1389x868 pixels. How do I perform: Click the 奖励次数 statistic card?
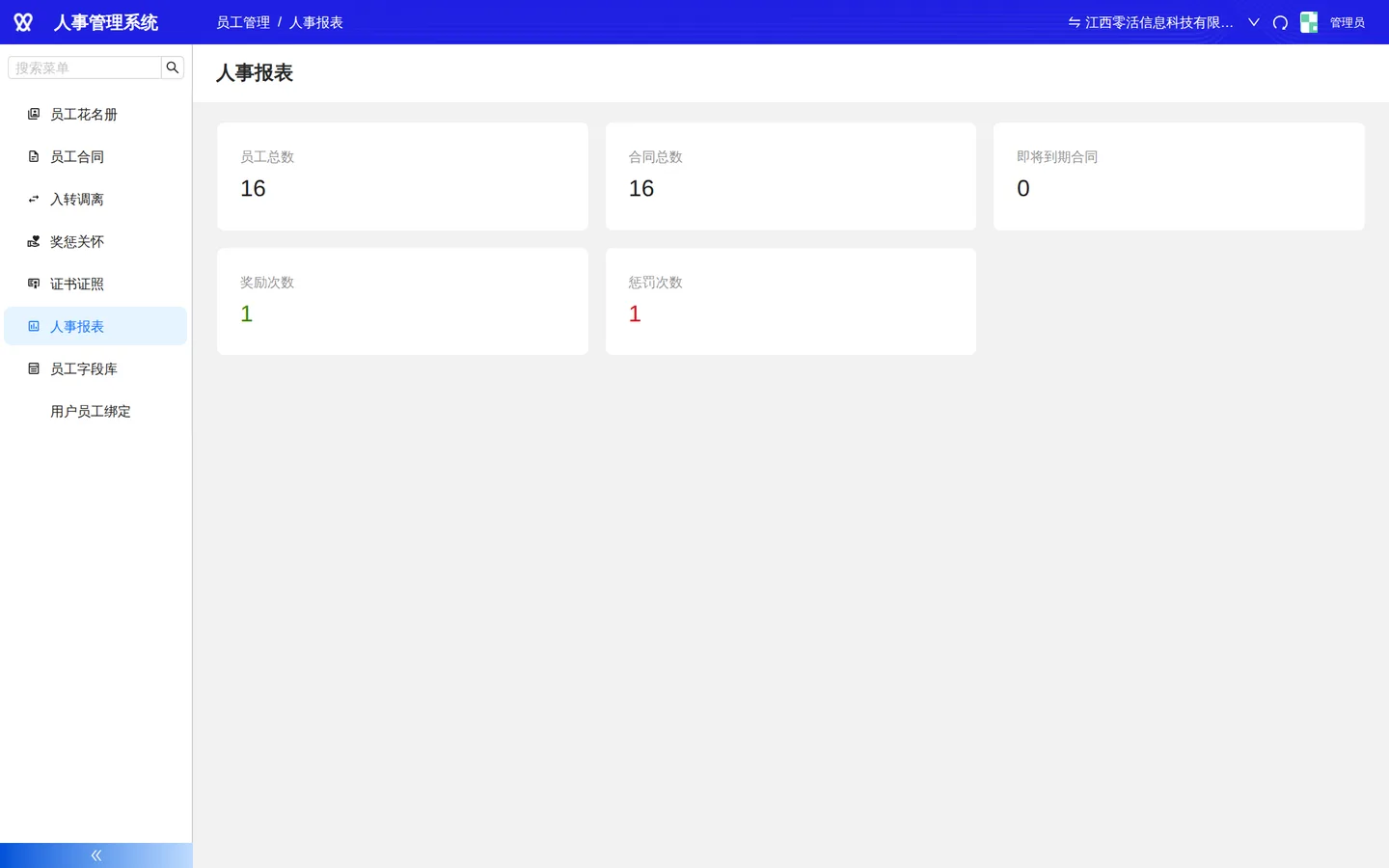pos(402,302)
